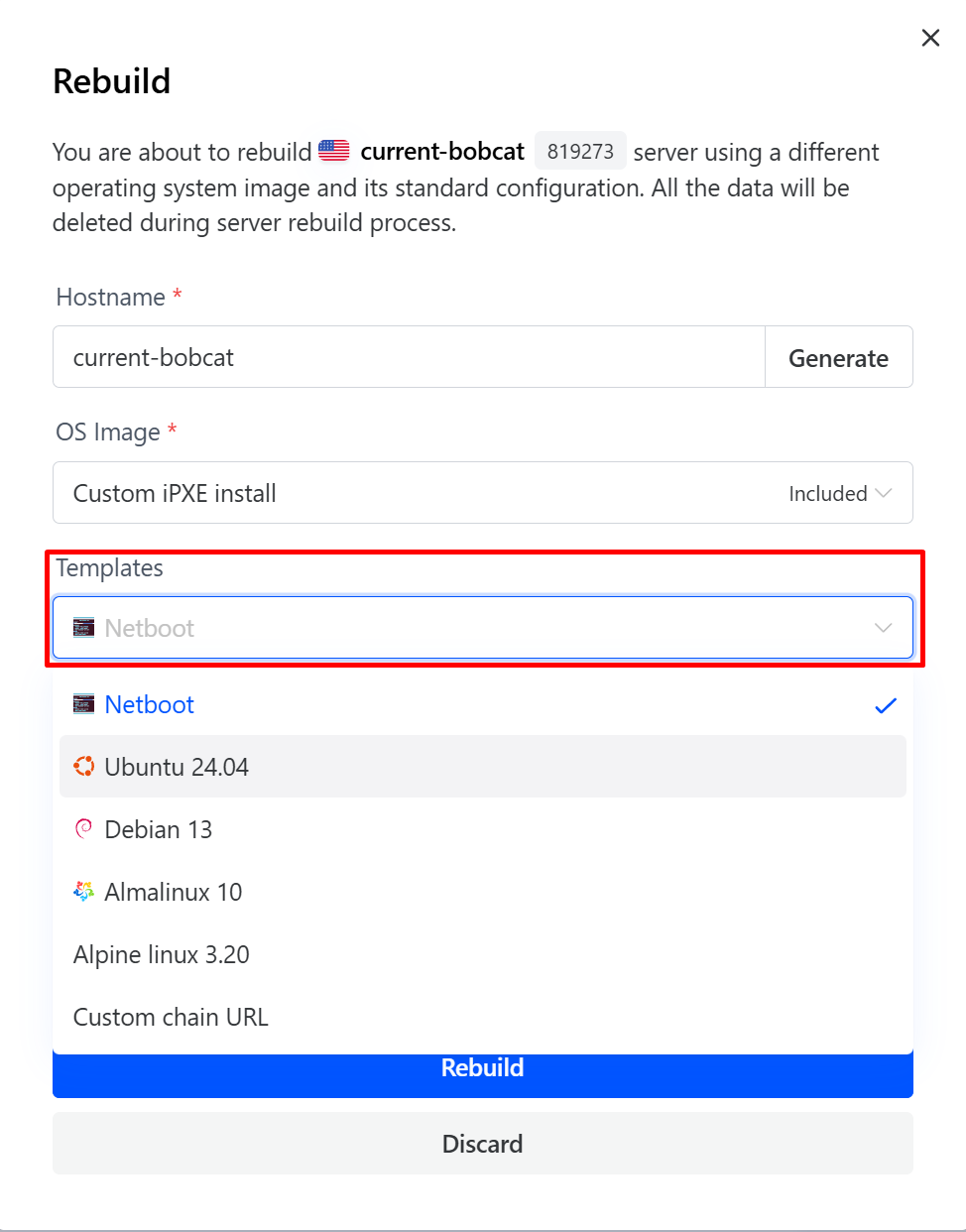
Task: Select Alpine linux 3.20 option
Action: tap(162, 954)
